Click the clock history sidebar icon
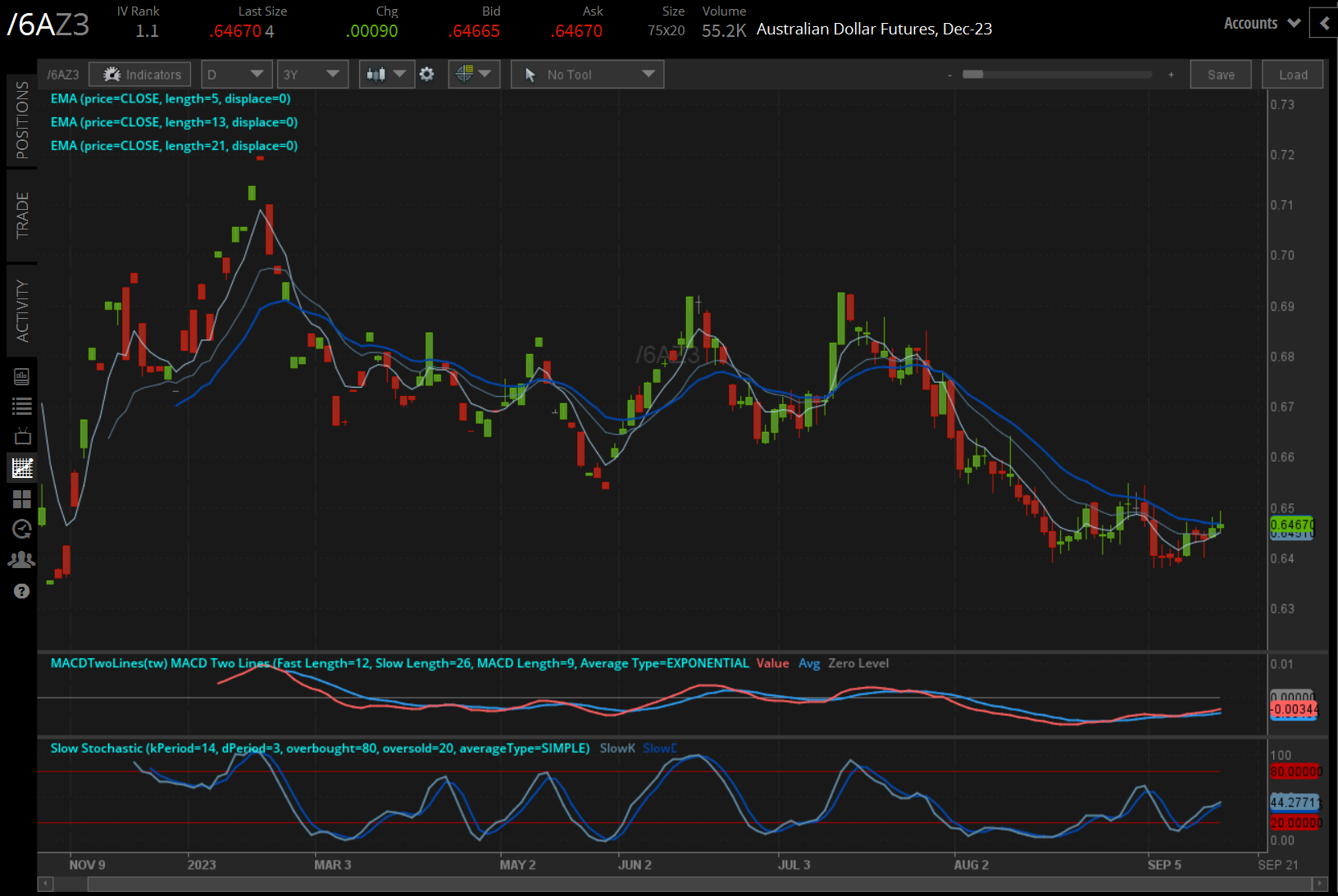The width and height of the screenshot is (1338, 896). (x=22, y=530)
